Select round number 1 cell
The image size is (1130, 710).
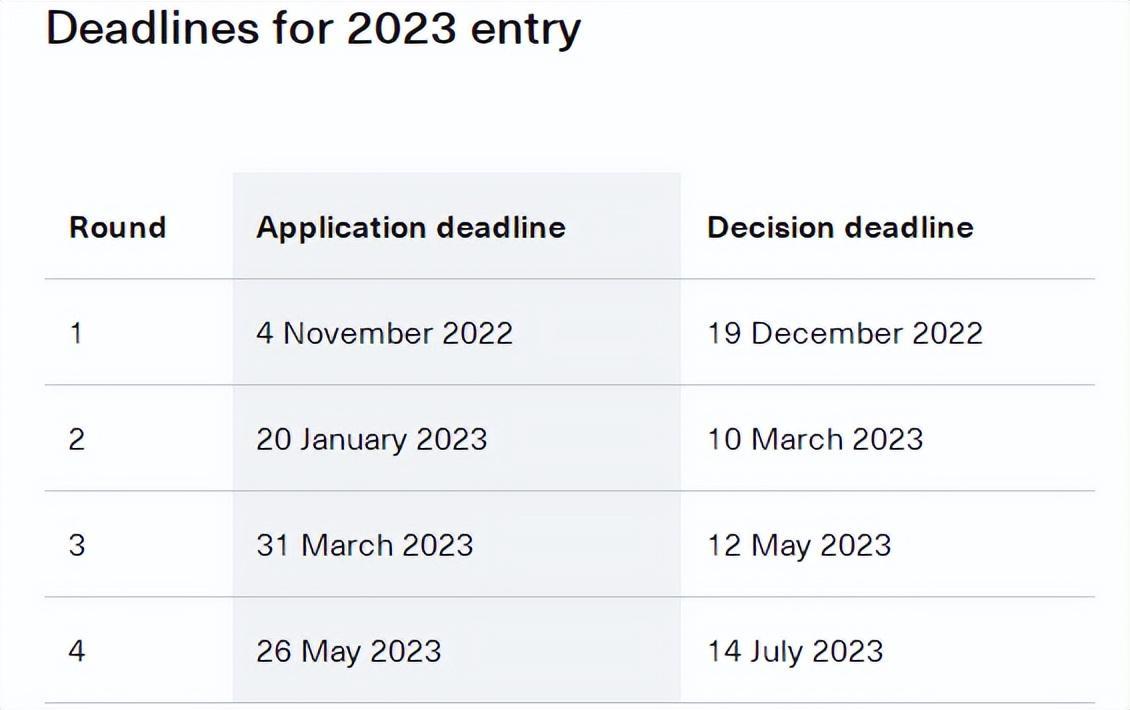(76, 334)
